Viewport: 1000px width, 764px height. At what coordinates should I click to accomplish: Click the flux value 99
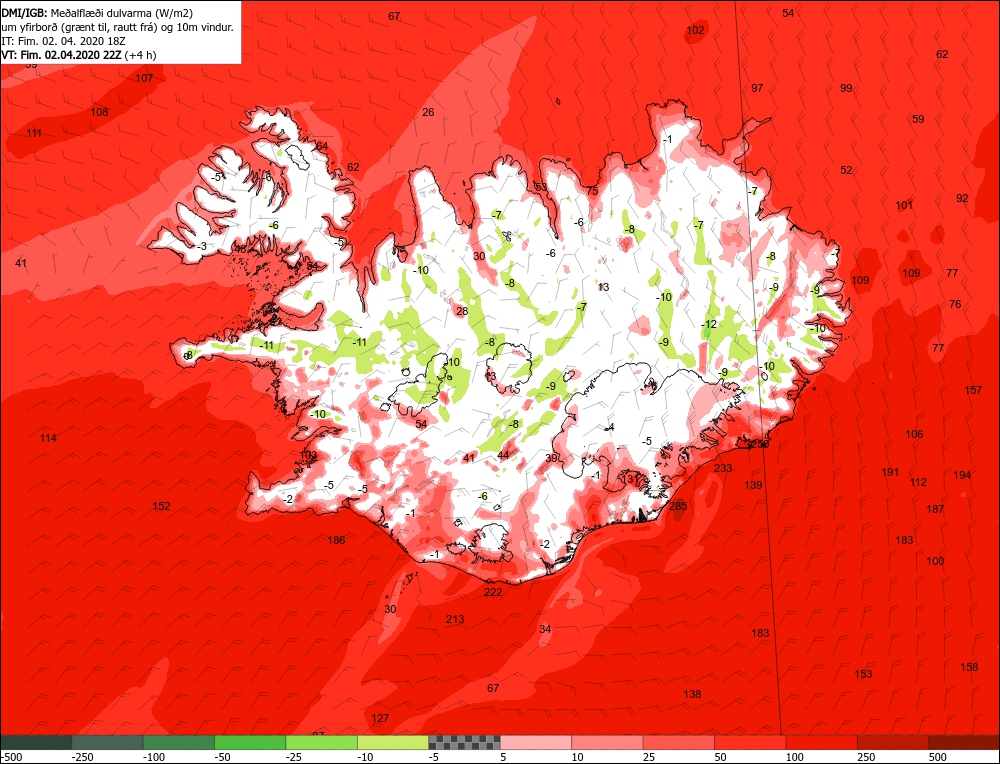click(846, 88)
